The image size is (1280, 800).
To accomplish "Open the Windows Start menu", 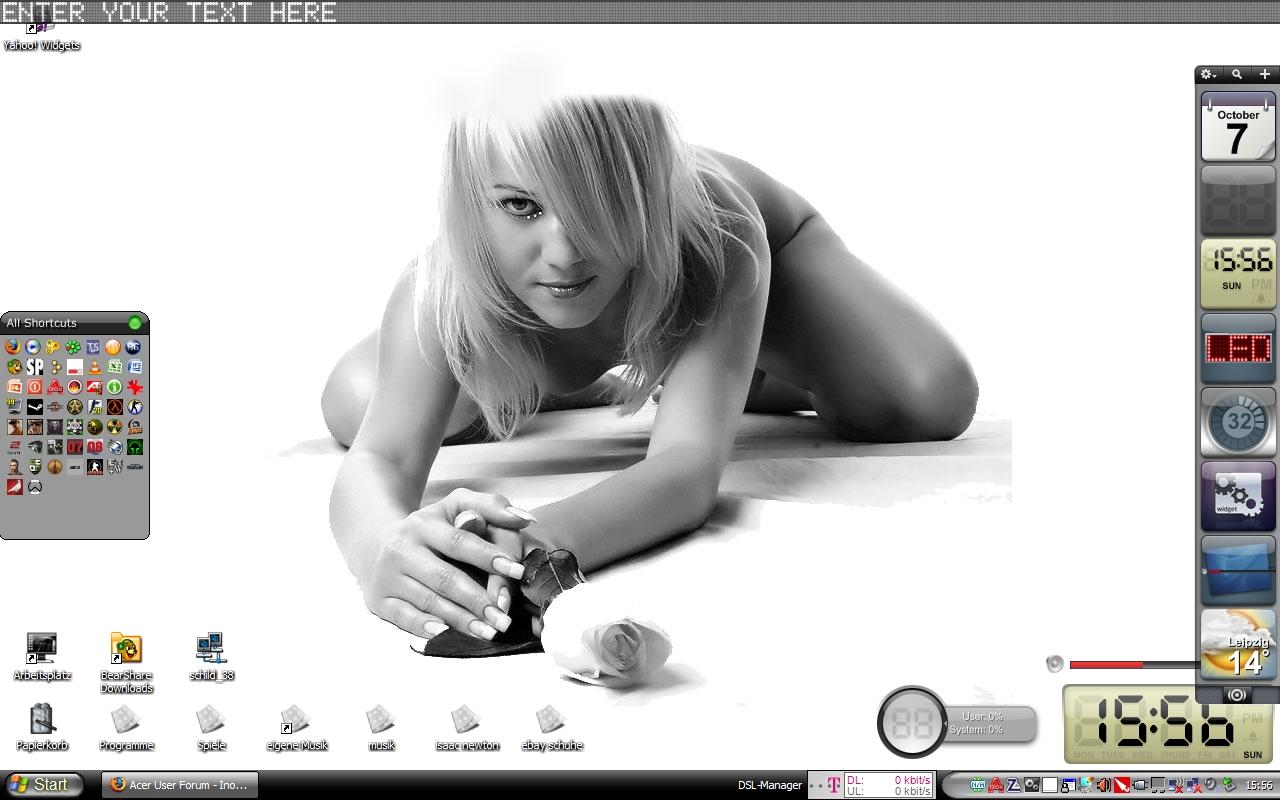I will (x=38, y=785).
